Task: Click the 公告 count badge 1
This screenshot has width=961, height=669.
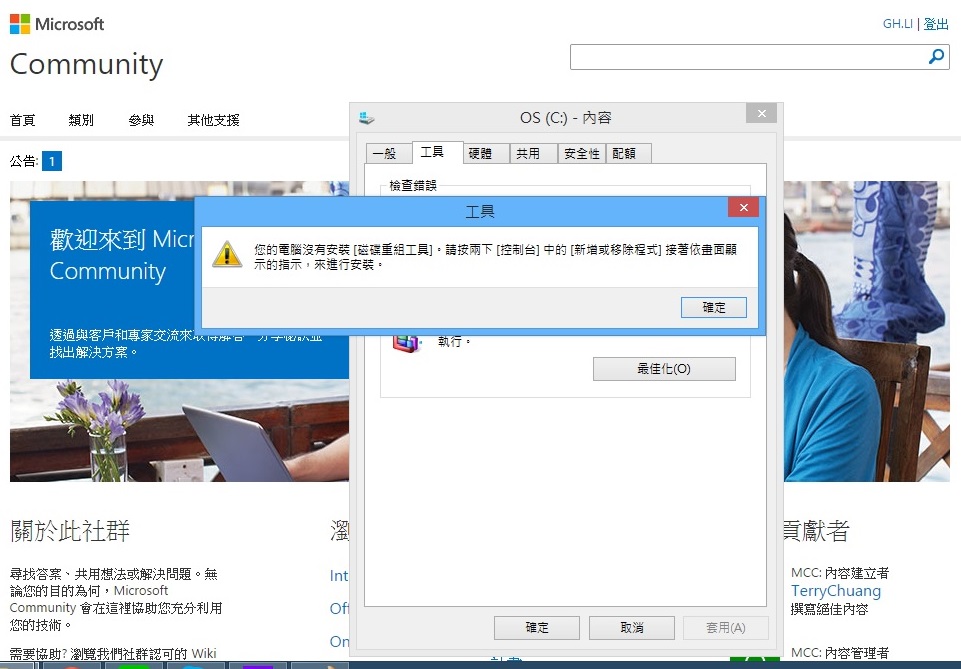Action: point(51,161)
